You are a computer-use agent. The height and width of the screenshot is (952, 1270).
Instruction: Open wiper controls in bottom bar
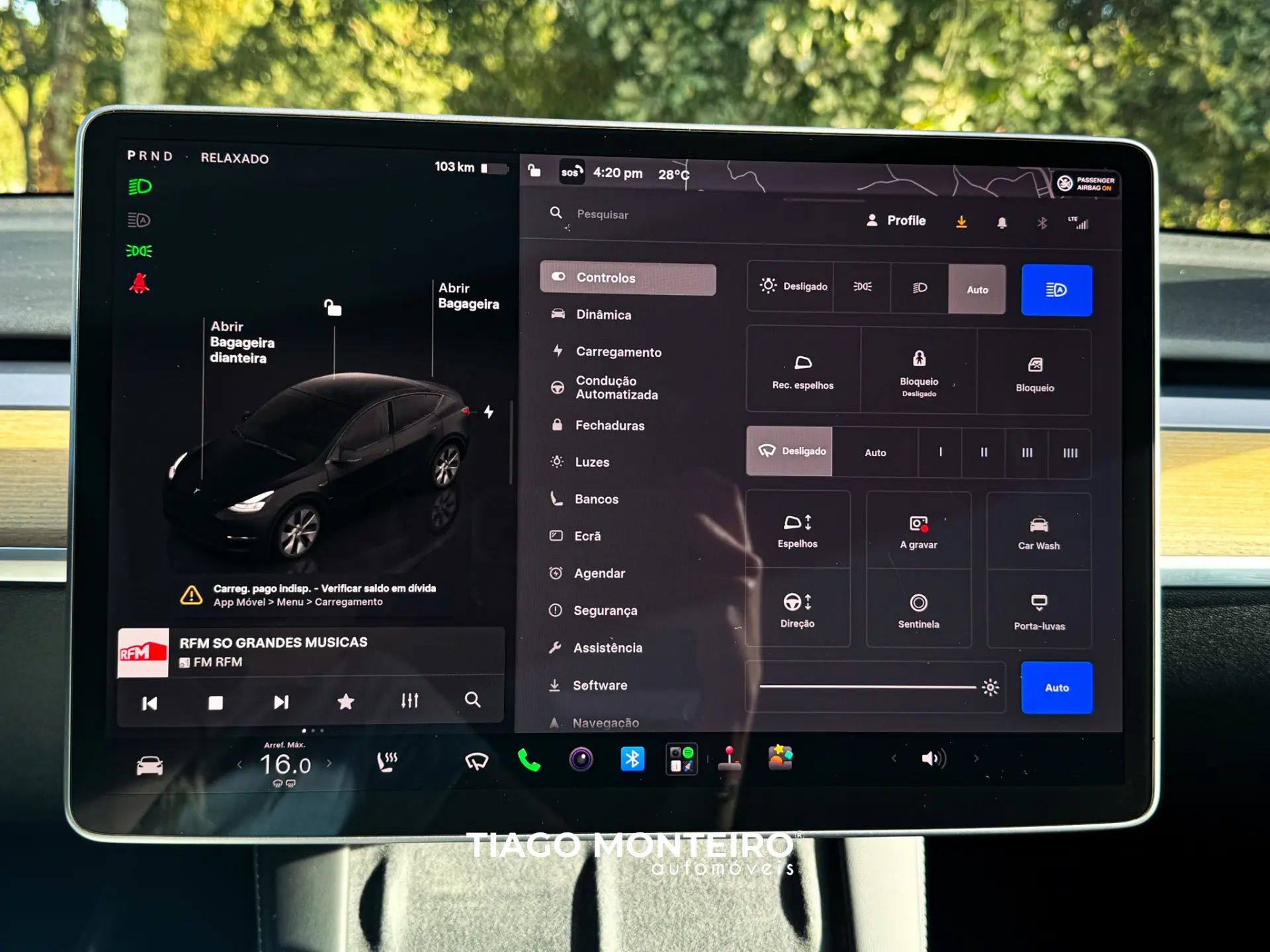[476, 762]
